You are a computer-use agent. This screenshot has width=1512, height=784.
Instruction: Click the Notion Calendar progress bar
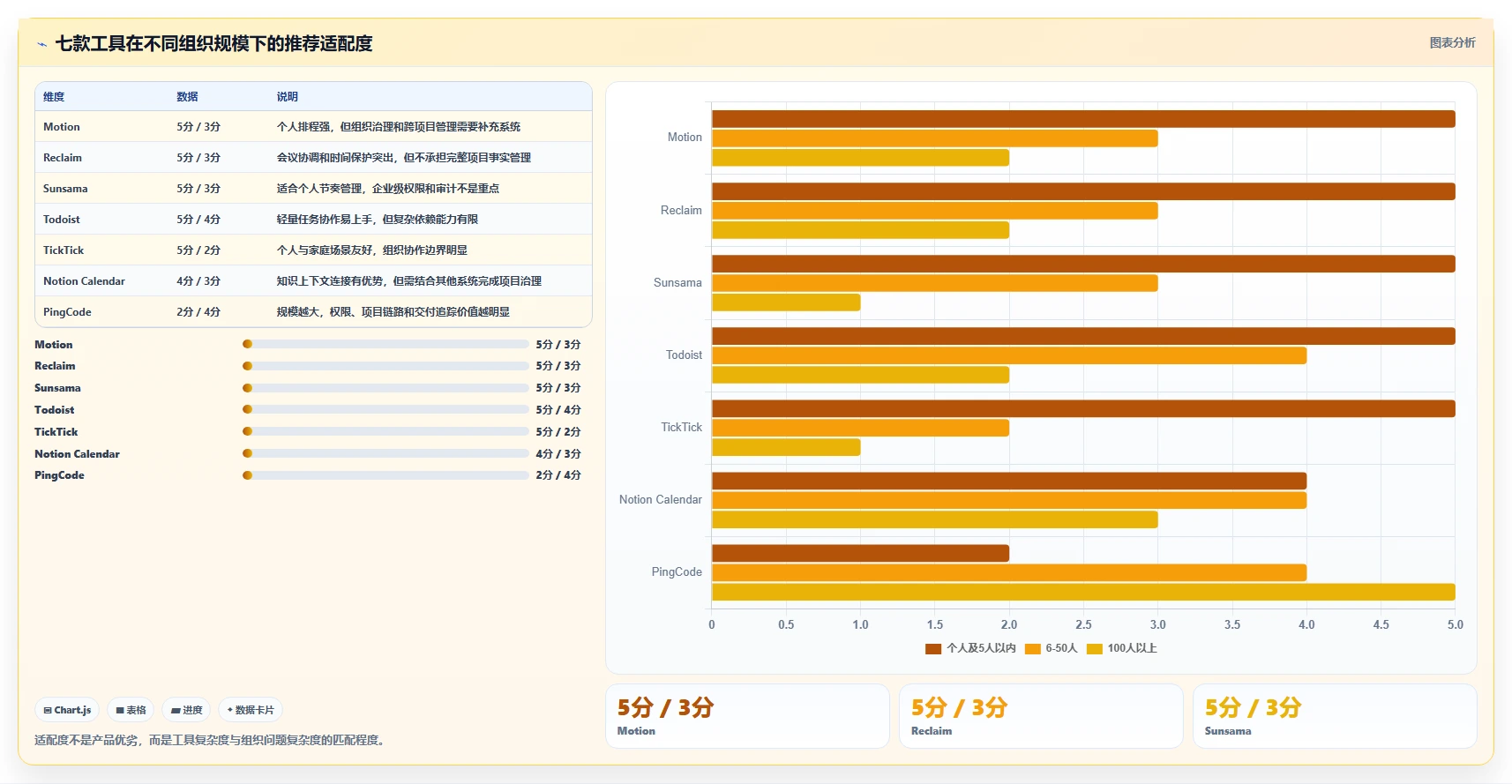coord(385,453)
